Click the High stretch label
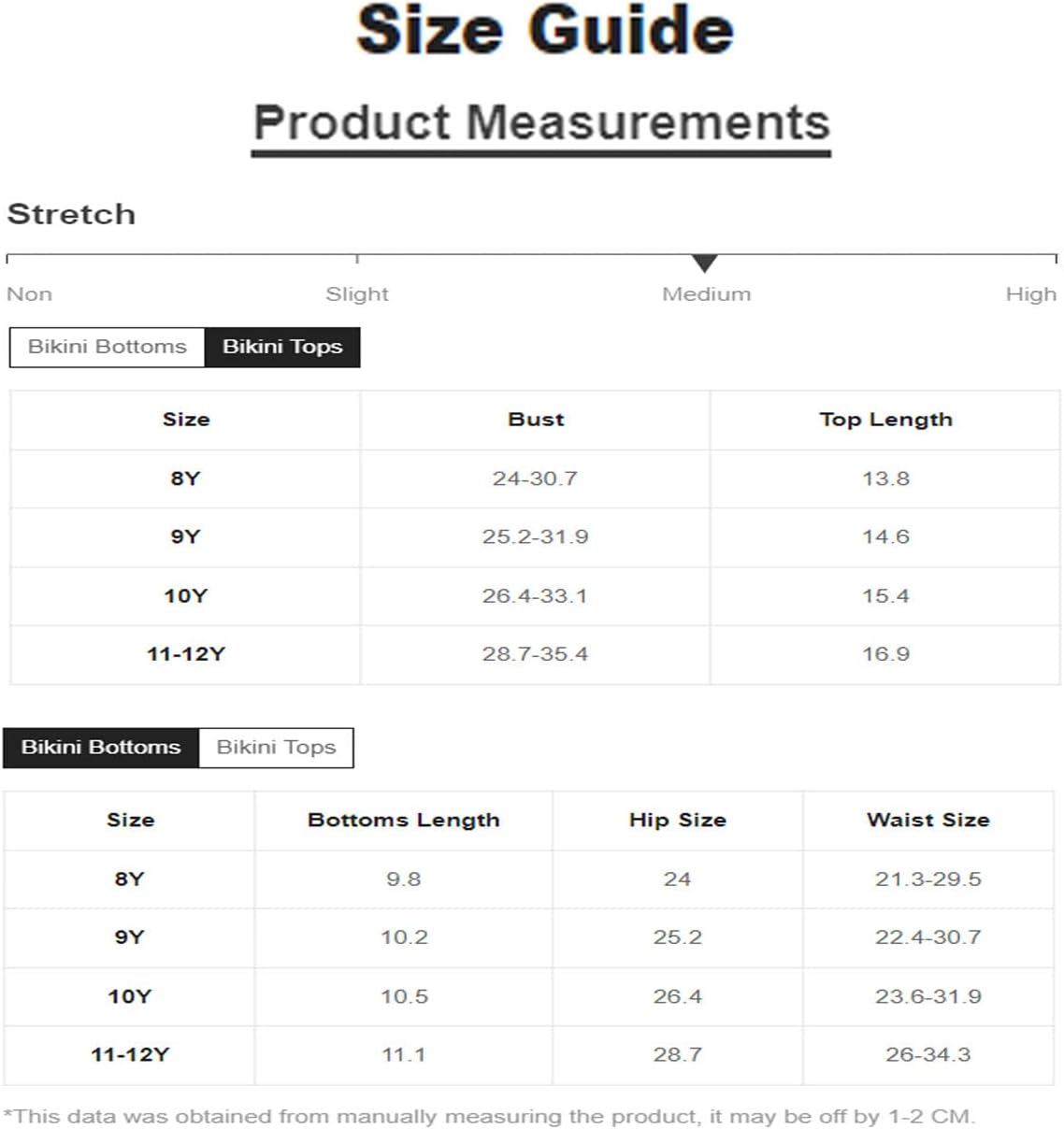The height and width of the screenshot is (1129, 1064). (1030, 294)
